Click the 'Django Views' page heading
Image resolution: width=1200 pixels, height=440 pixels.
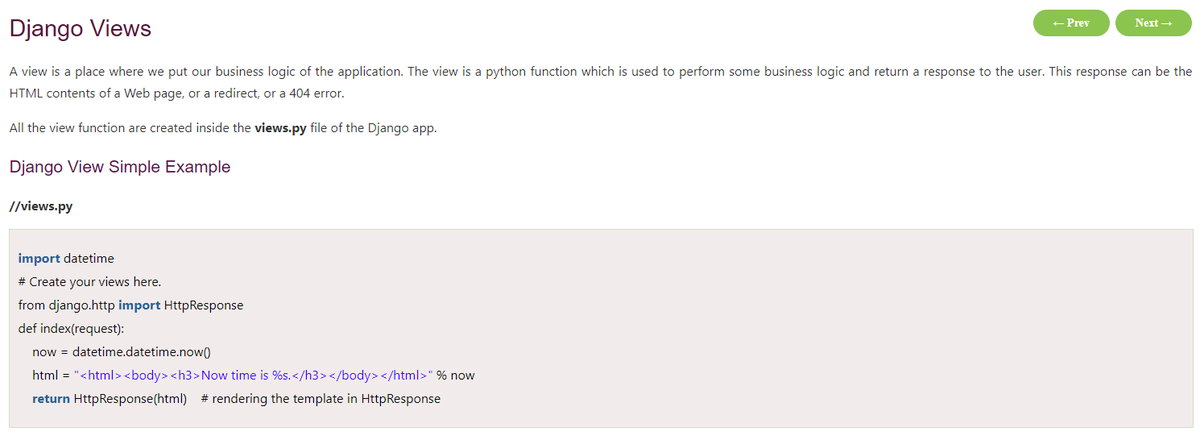[80, 29]
